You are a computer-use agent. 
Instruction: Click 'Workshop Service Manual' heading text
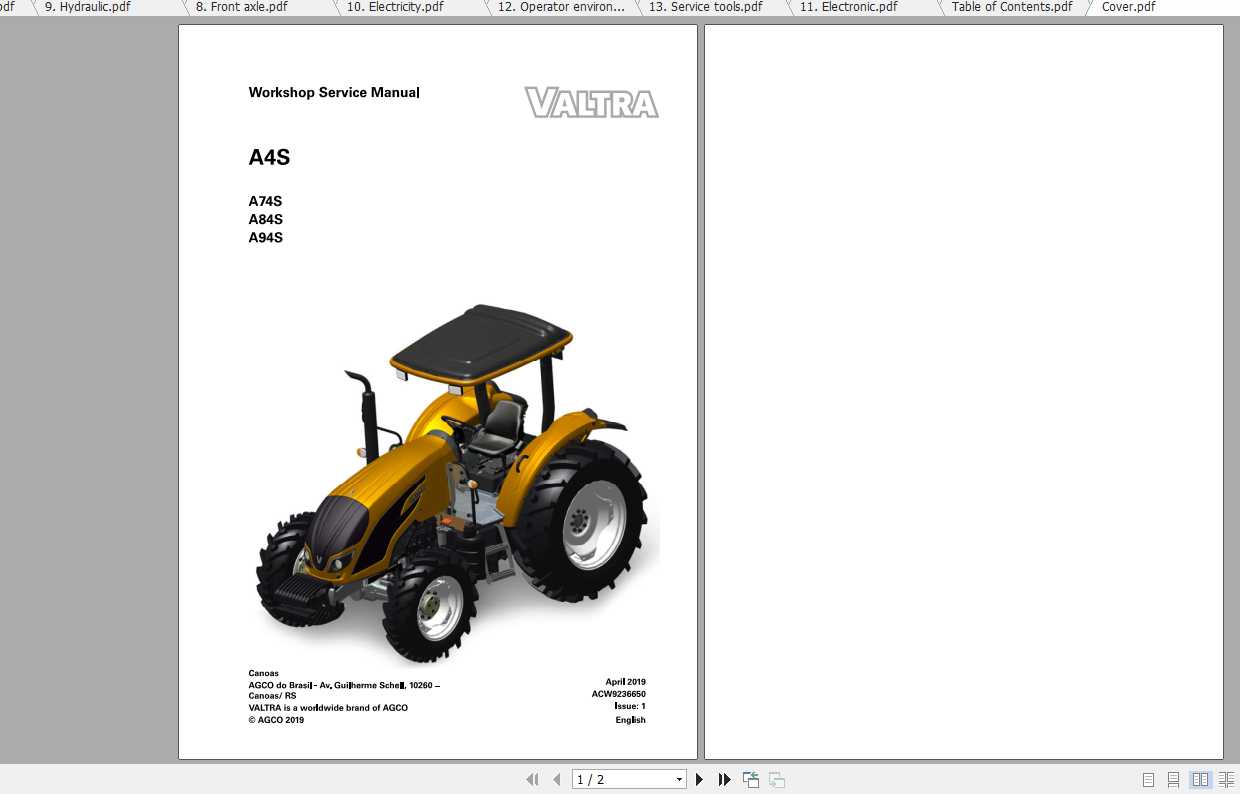(x=334, y=93)
